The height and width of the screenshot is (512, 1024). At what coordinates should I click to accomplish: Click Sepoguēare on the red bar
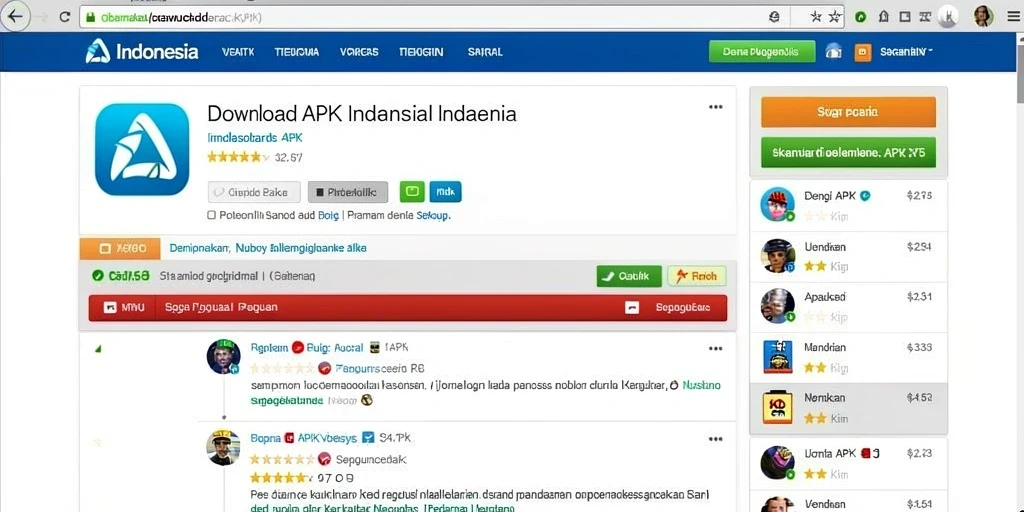[682, 307]
